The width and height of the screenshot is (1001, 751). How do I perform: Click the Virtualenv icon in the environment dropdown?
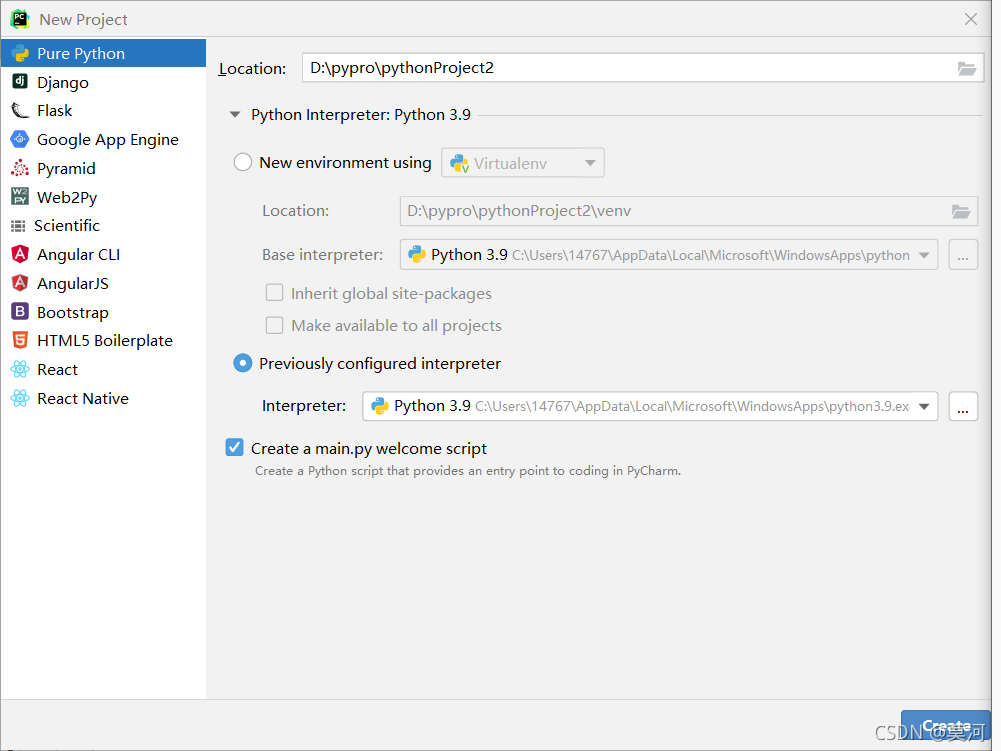[460, 163]
